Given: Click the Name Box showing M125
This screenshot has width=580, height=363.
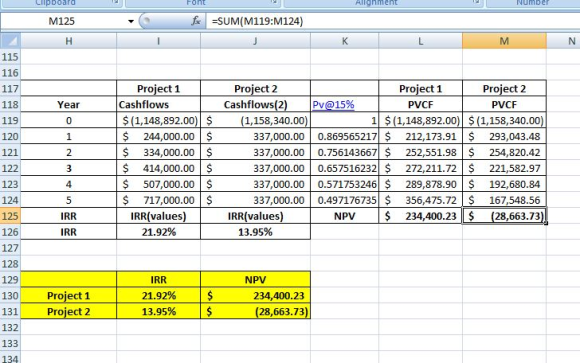Looking at the screenshot, I should coord(63,21).
